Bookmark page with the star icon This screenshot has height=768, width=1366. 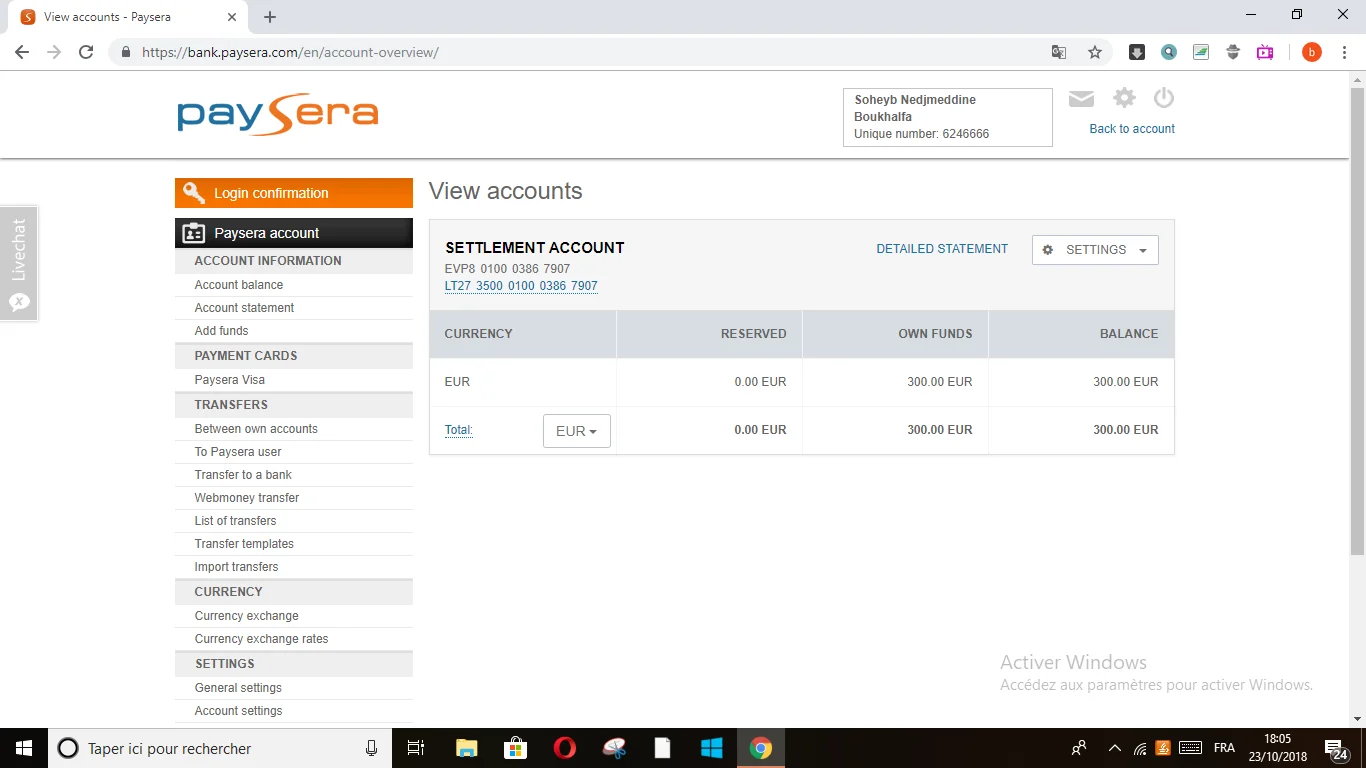tap(1095, 52)
